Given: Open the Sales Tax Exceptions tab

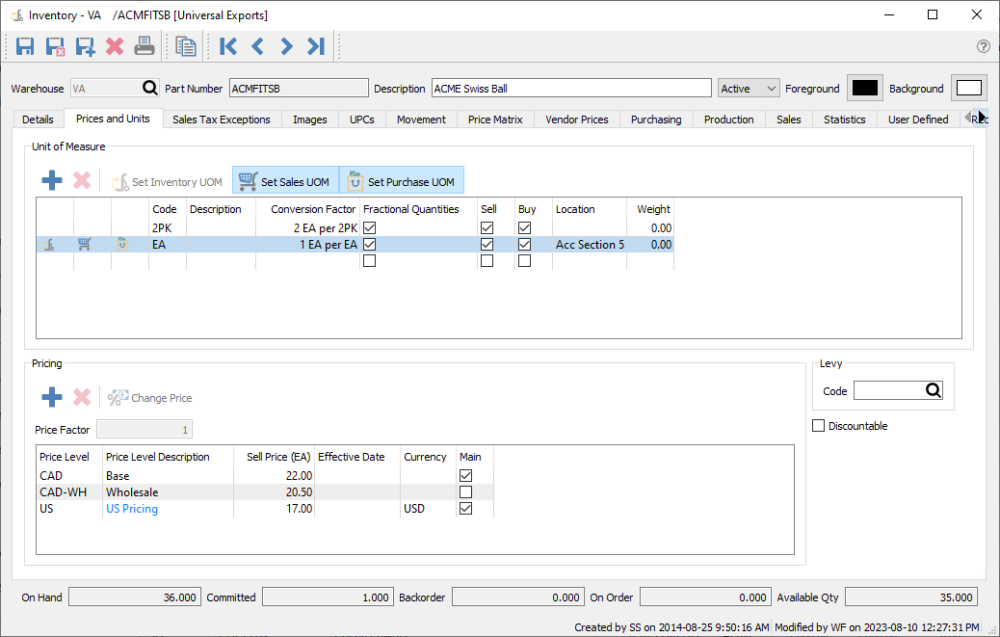Looking at the screenshot, I should tap(221, 119).
